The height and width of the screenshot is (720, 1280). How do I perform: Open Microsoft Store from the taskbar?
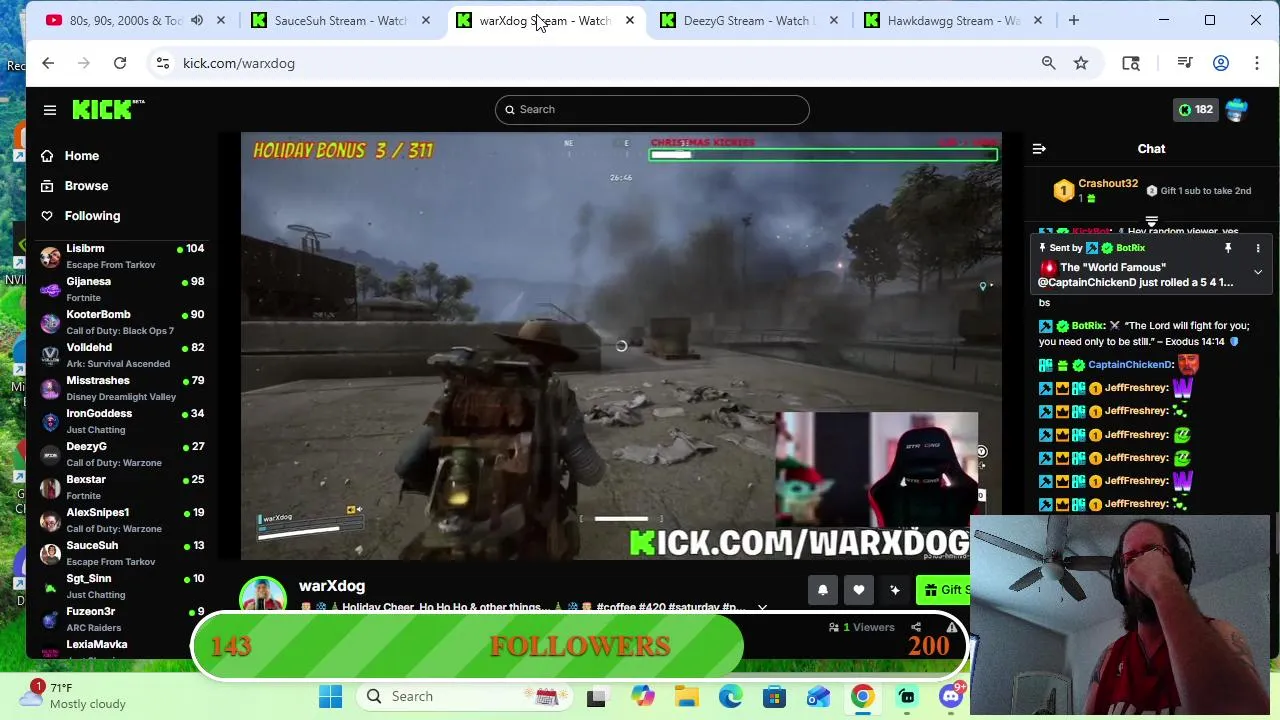pos(774,697)
